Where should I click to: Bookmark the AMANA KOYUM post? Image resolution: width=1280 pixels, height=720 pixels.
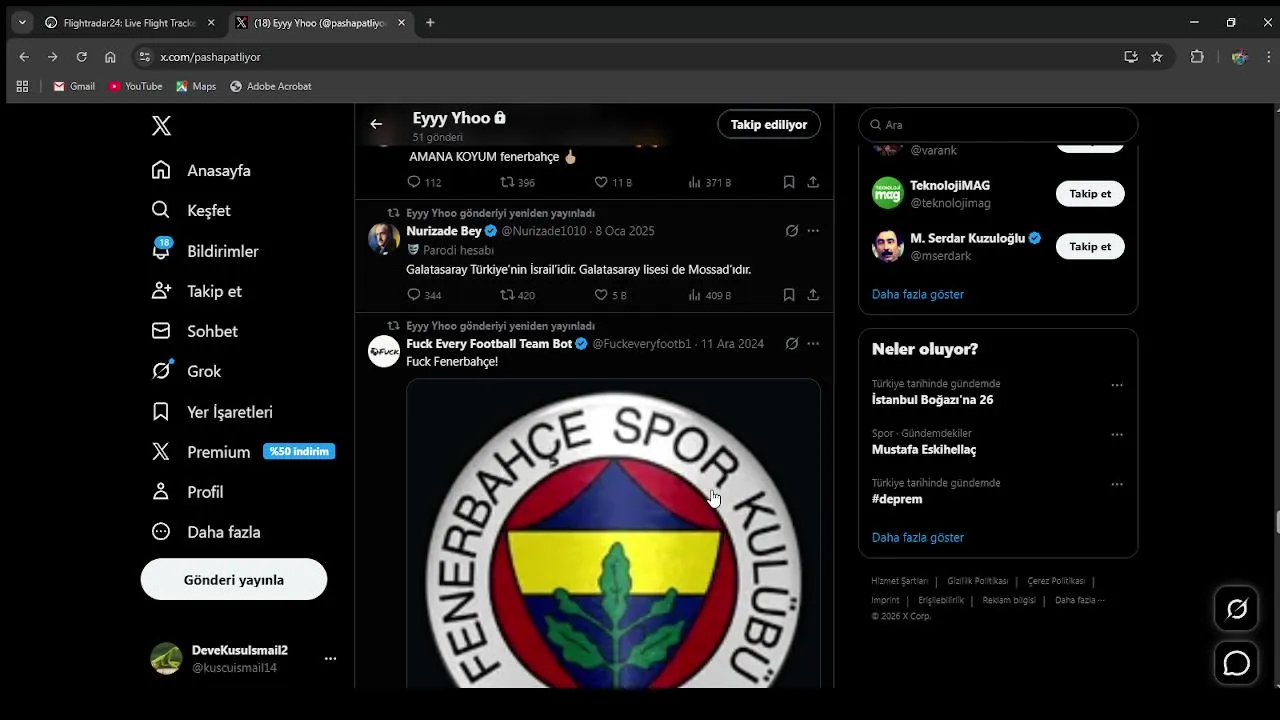(x=789, y=182)
